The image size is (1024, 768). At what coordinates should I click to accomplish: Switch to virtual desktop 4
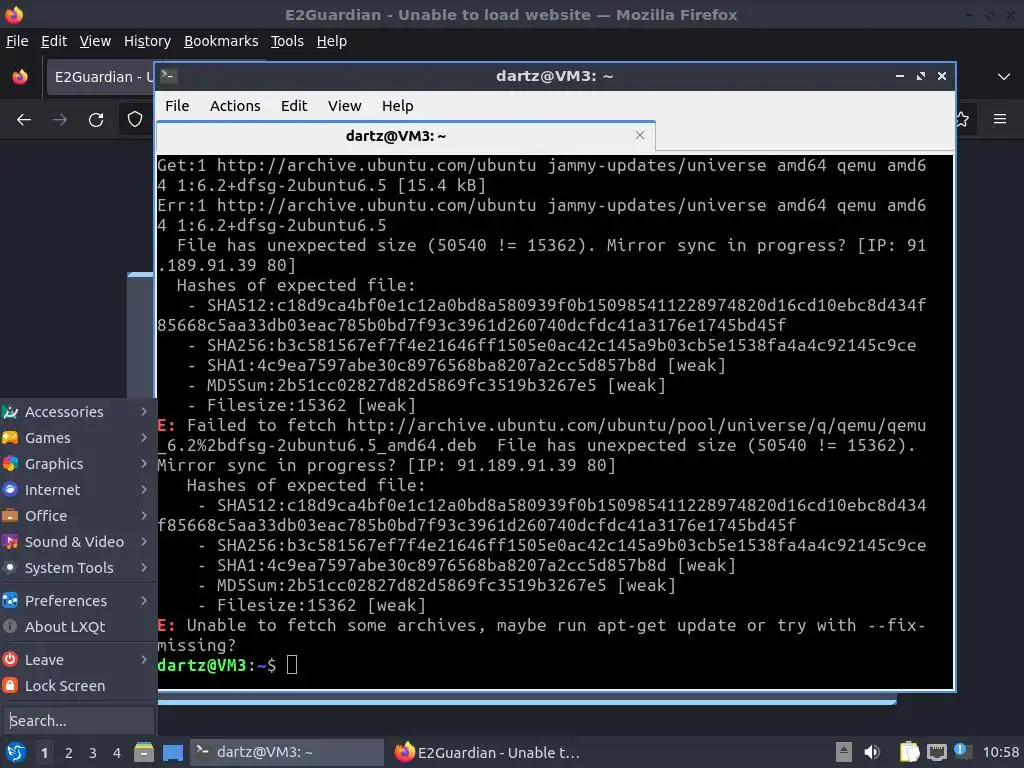point(117,753)
